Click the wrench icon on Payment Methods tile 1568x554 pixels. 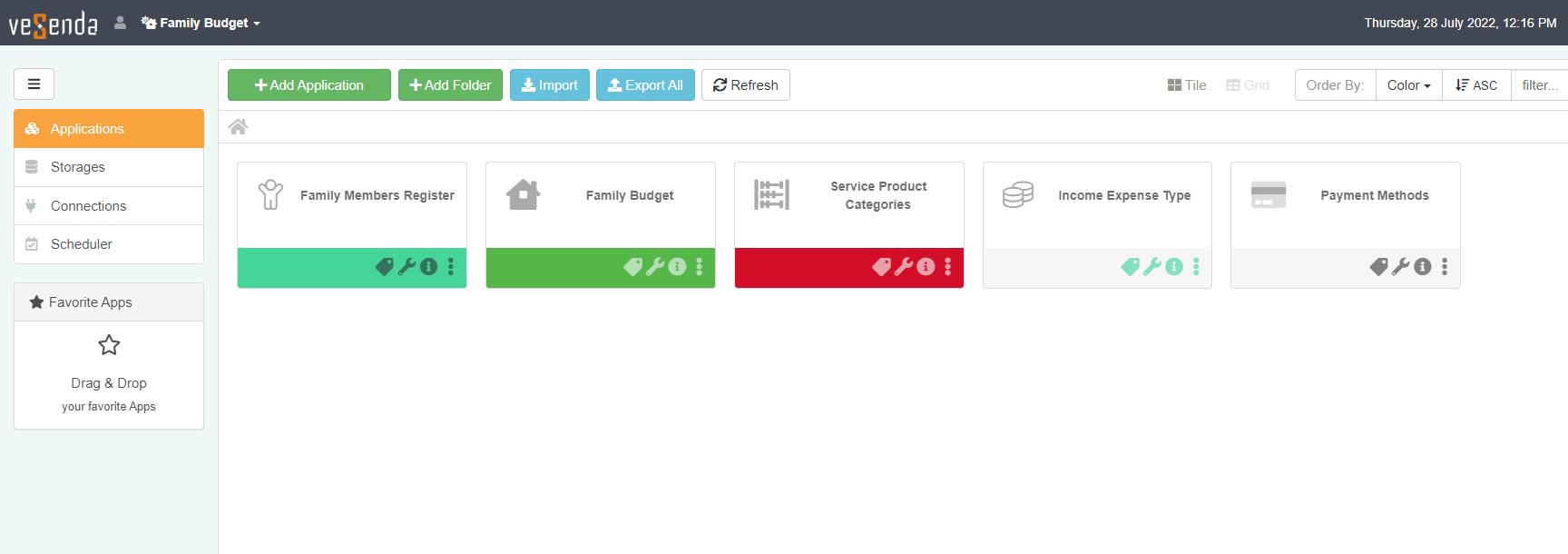[x=1400, y=267]
